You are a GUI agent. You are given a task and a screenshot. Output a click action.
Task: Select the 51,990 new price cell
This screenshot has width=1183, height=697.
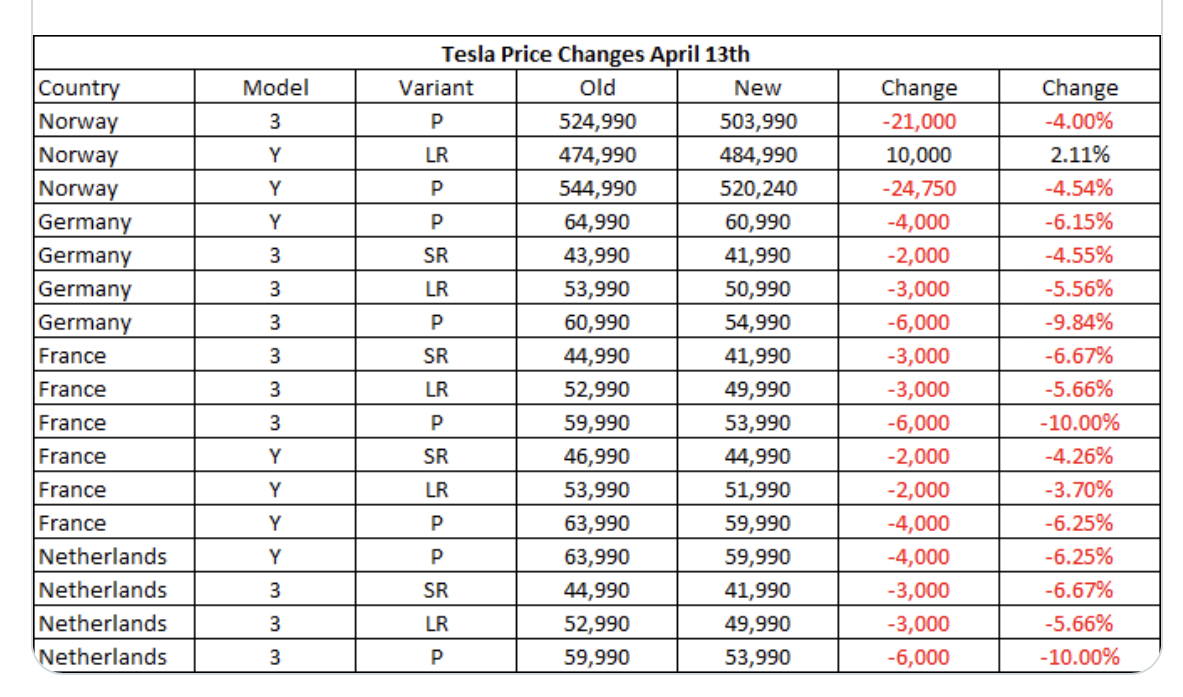point(757,490)
